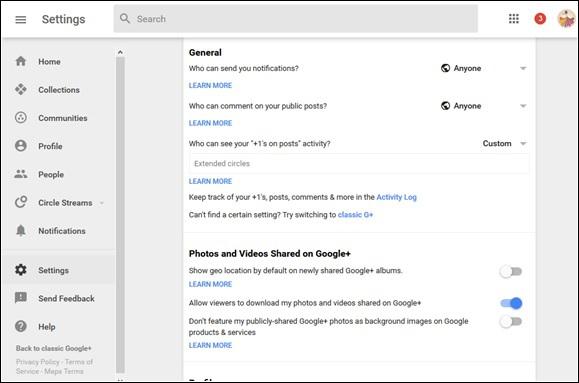
Task: Click the Communities icon in sidebar
Action: point(21,118)
